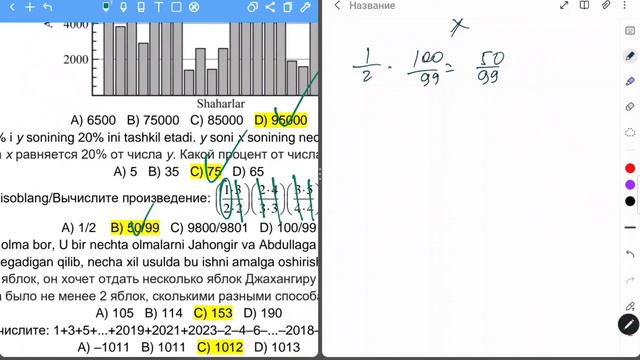The height and width of the screenshot is (360, 640).
Task: Select the lasso selection tool in notes
Action: pos(630,133)
